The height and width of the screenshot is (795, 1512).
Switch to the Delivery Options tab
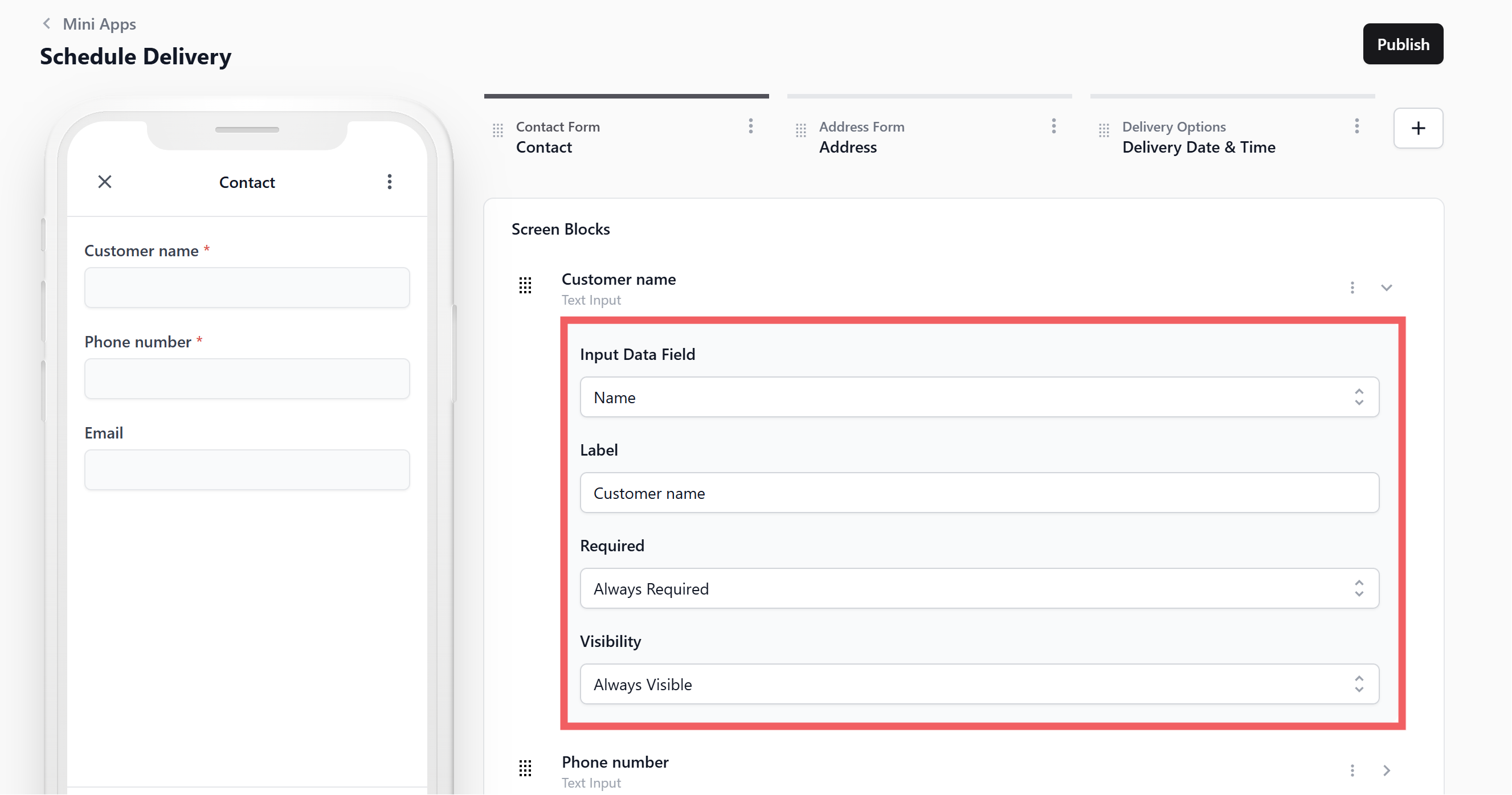1198,137
